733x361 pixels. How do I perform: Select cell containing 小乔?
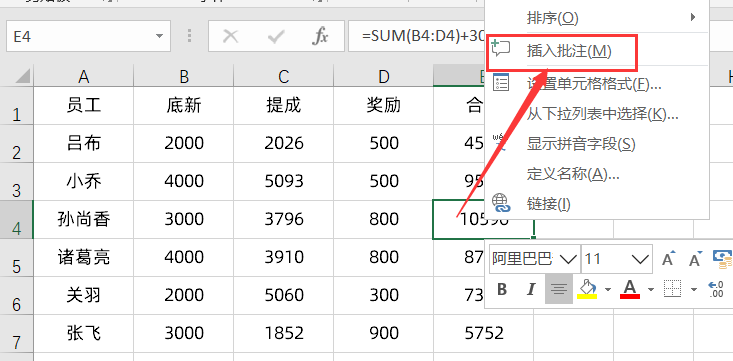pos(84,181)
